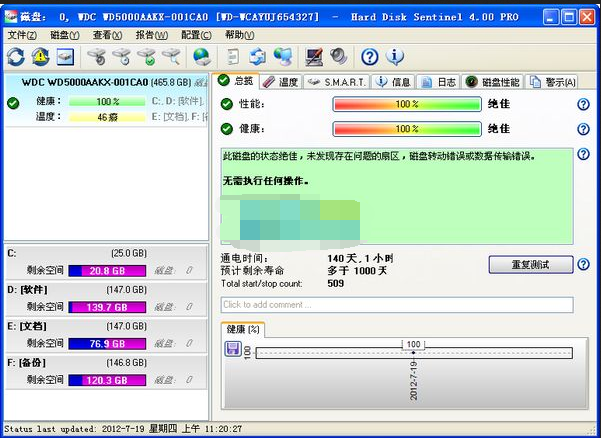The image size is (601, 438).
Task: Click the 2012-7-19 date label on graph
Action: 414,380
